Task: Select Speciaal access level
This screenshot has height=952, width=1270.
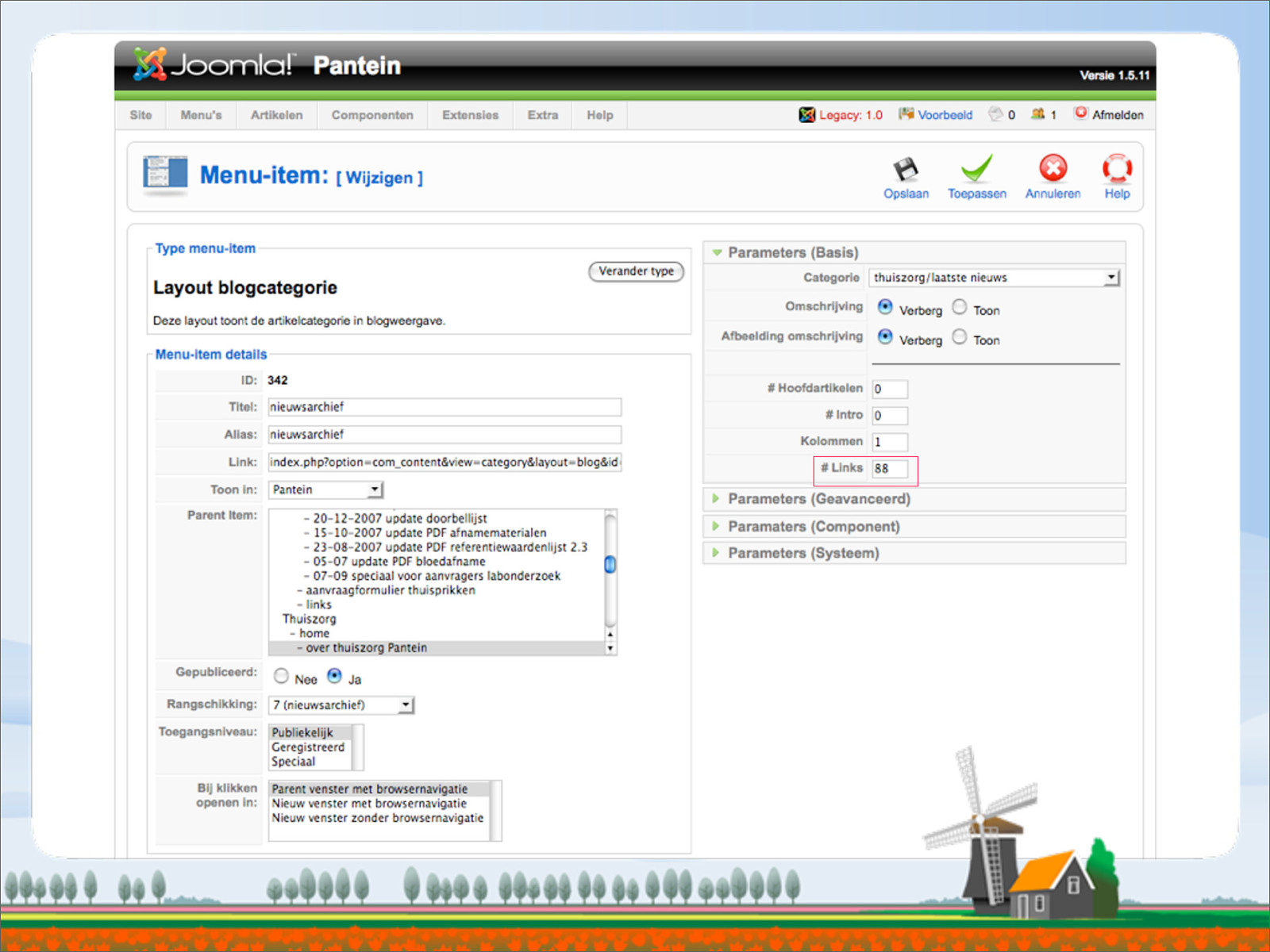Action: (310, 762)
